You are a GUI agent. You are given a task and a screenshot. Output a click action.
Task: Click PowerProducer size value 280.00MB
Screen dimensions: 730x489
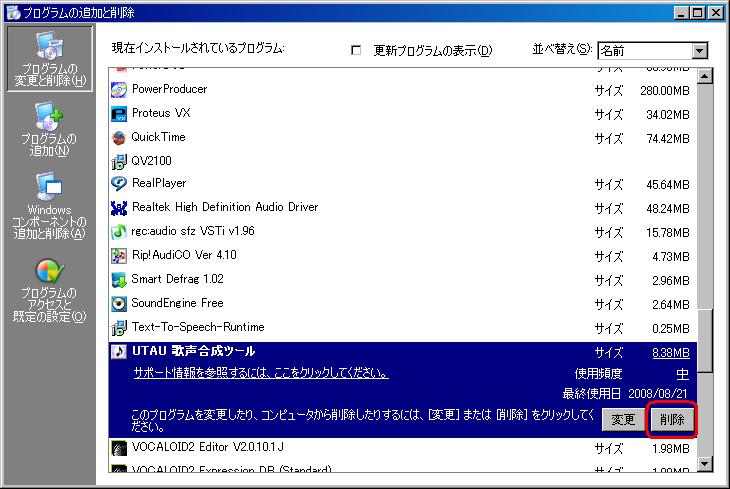664,91
